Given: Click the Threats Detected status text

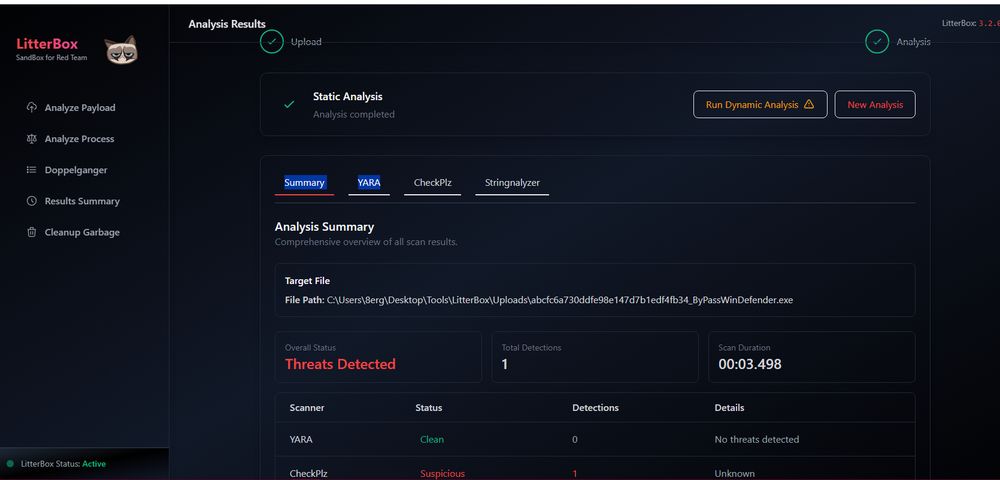Looking at the screenshot, I should point(341,364).
